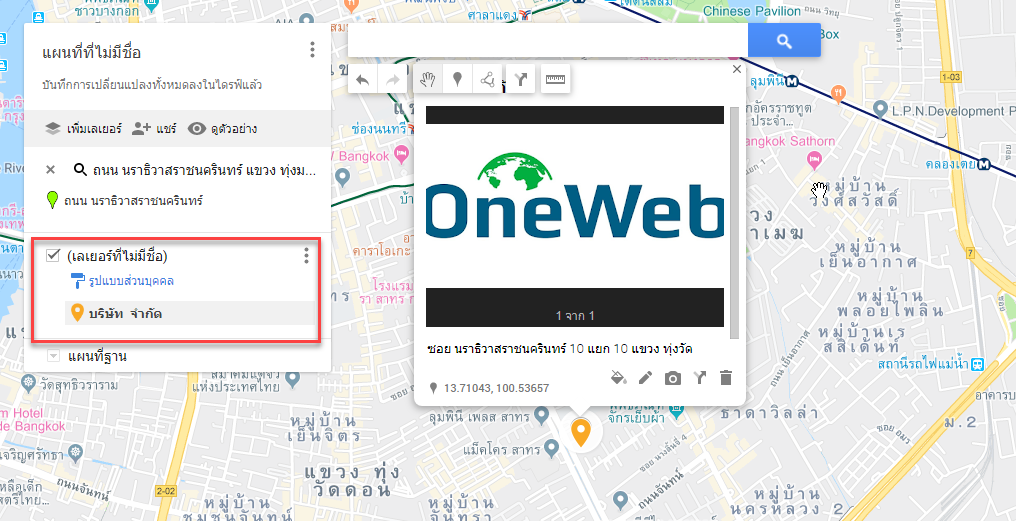
Task: Get directions to this marker
Action: pos(700,377)
